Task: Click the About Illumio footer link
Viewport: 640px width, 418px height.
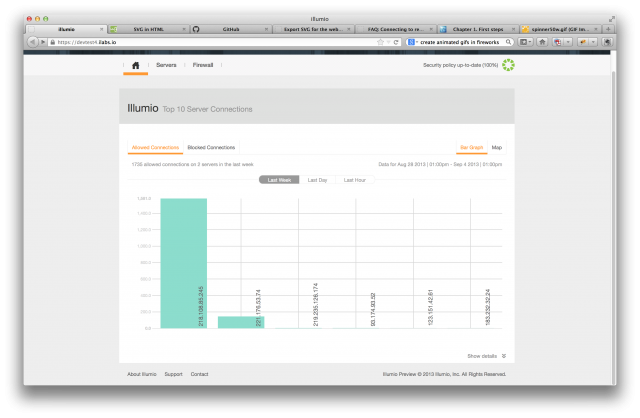Action: (142, 374)
